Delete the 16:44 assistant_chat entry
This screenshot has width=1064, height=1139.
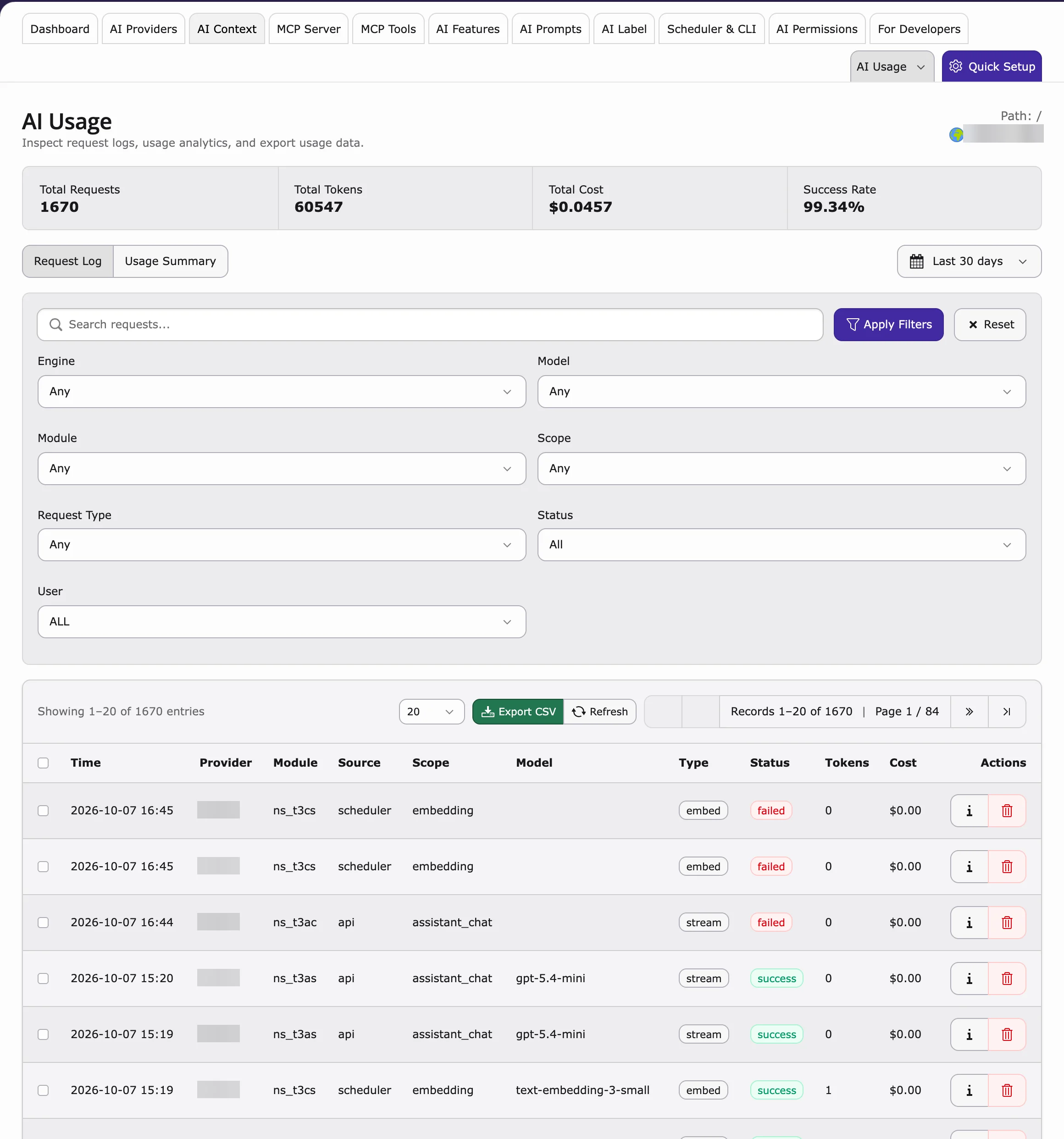(x=1007, y=922)
